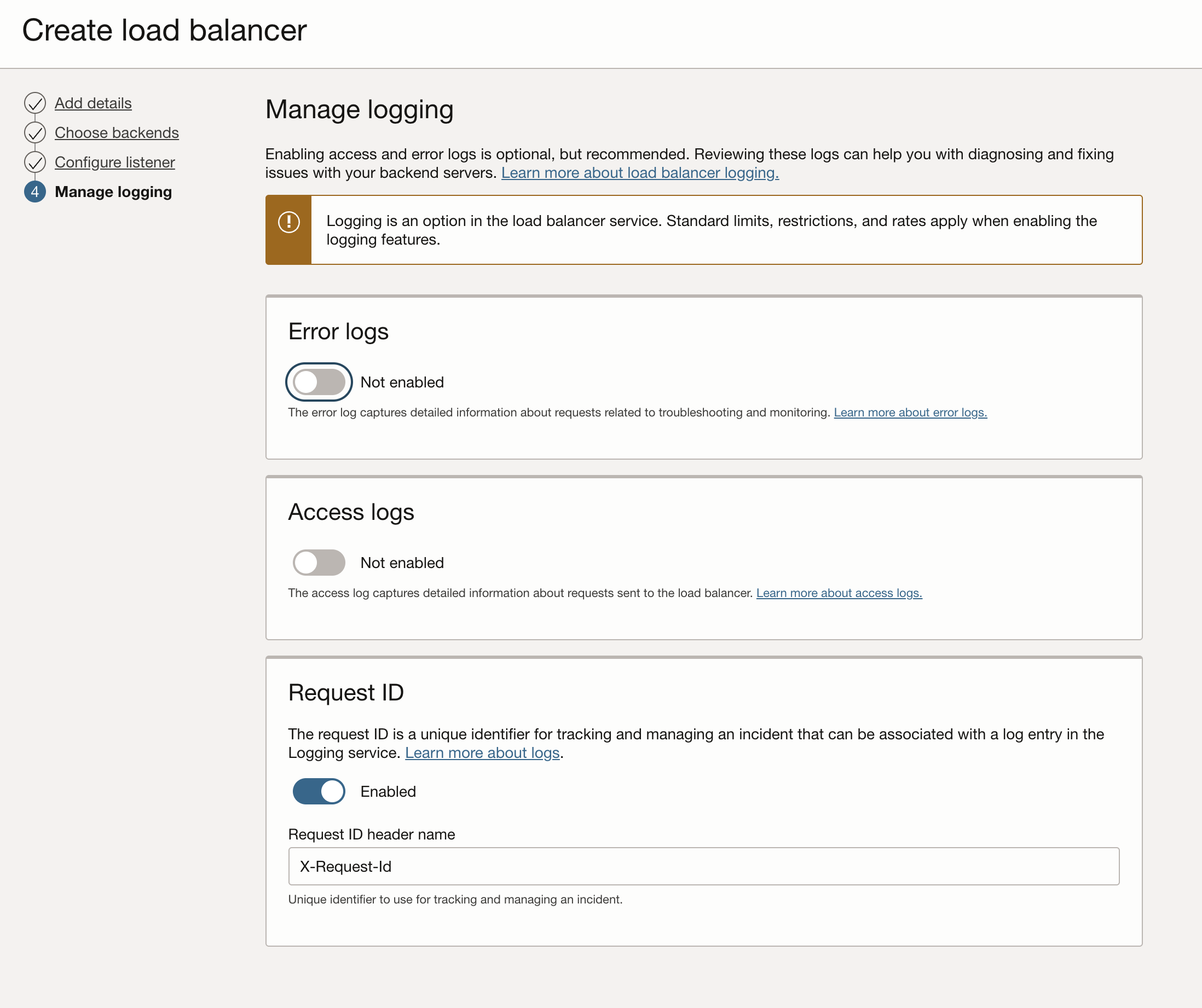The image size is (1202, 1008).
Task: Enable the Access logs toggle
Action: pyautogui.click(x=319, y=563)
